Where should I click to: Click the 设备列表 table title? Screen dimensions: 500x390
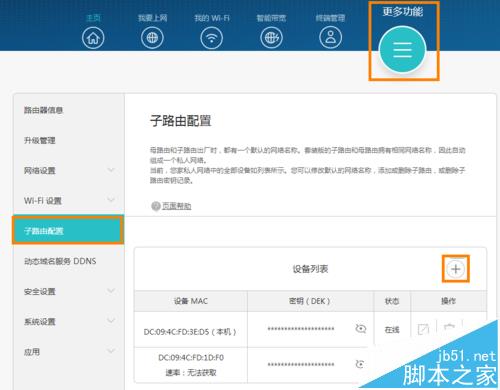point(310,269)
